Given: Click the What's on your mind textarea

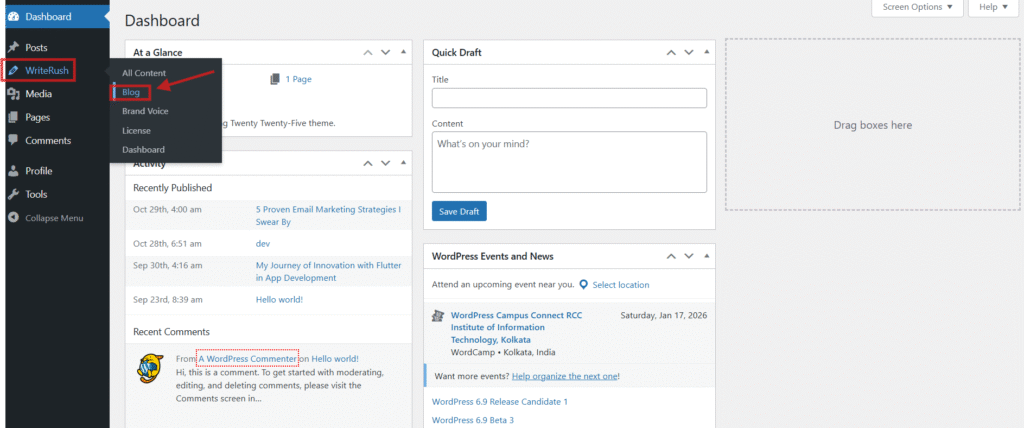Looking at the screenshot, I should [569, 162].
